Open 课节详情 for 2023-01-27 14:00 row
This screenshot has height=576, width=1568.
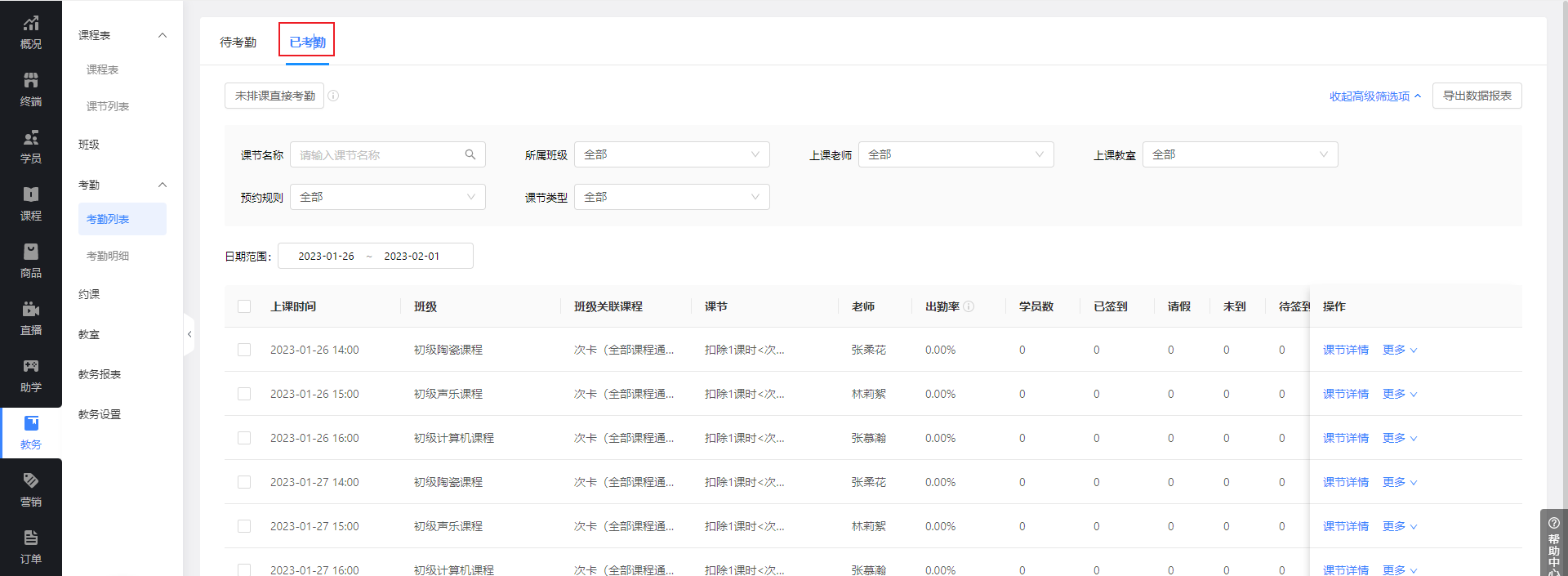pyautogui.click(x=1346, y=482)
